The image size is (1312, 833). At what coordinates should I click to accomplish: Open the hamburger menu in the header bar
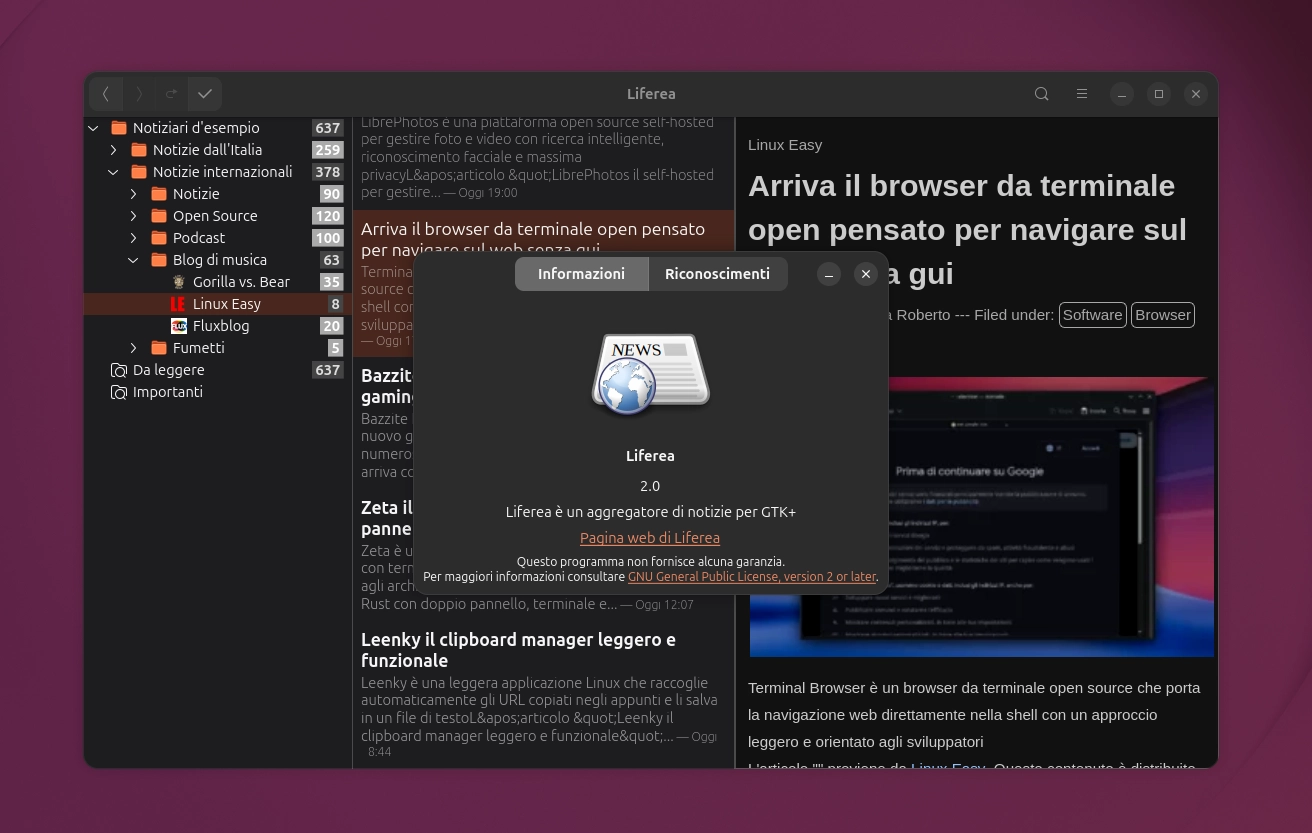1082,94
